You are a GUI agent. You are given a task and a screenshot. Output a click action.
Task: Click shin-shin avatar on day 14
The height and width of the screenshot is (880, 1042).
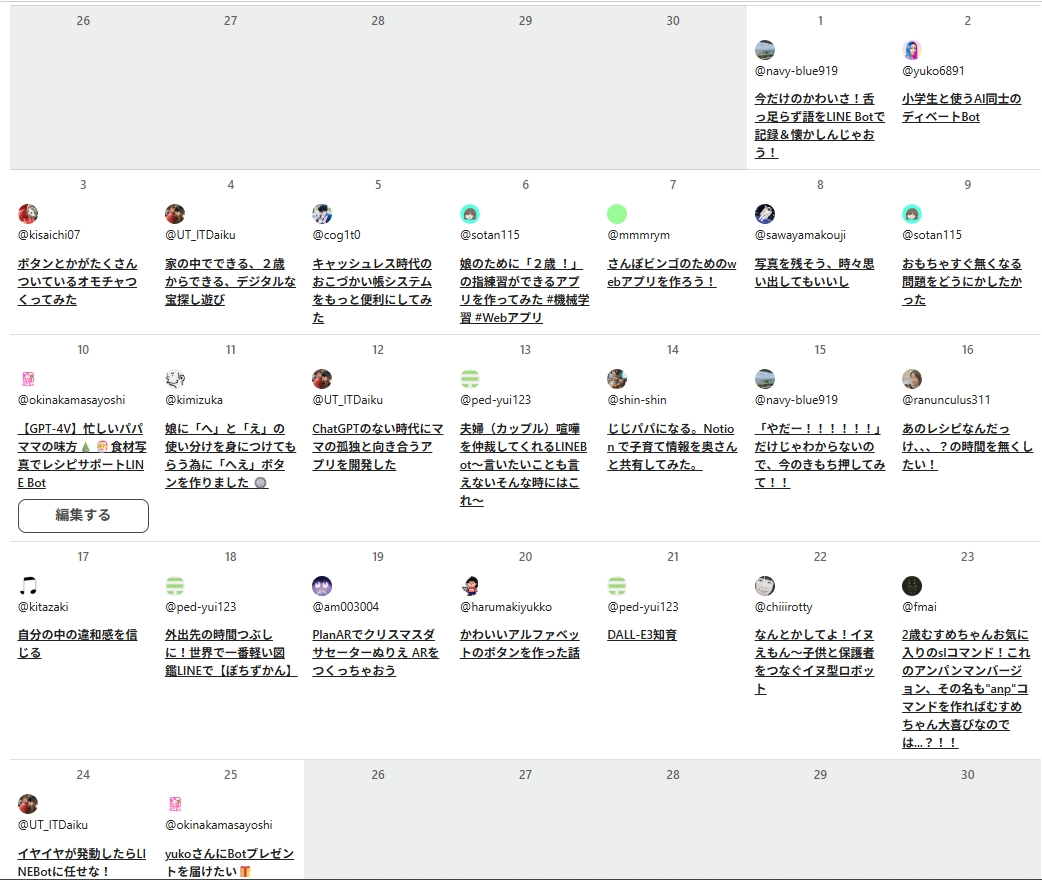tap(617, 379)
